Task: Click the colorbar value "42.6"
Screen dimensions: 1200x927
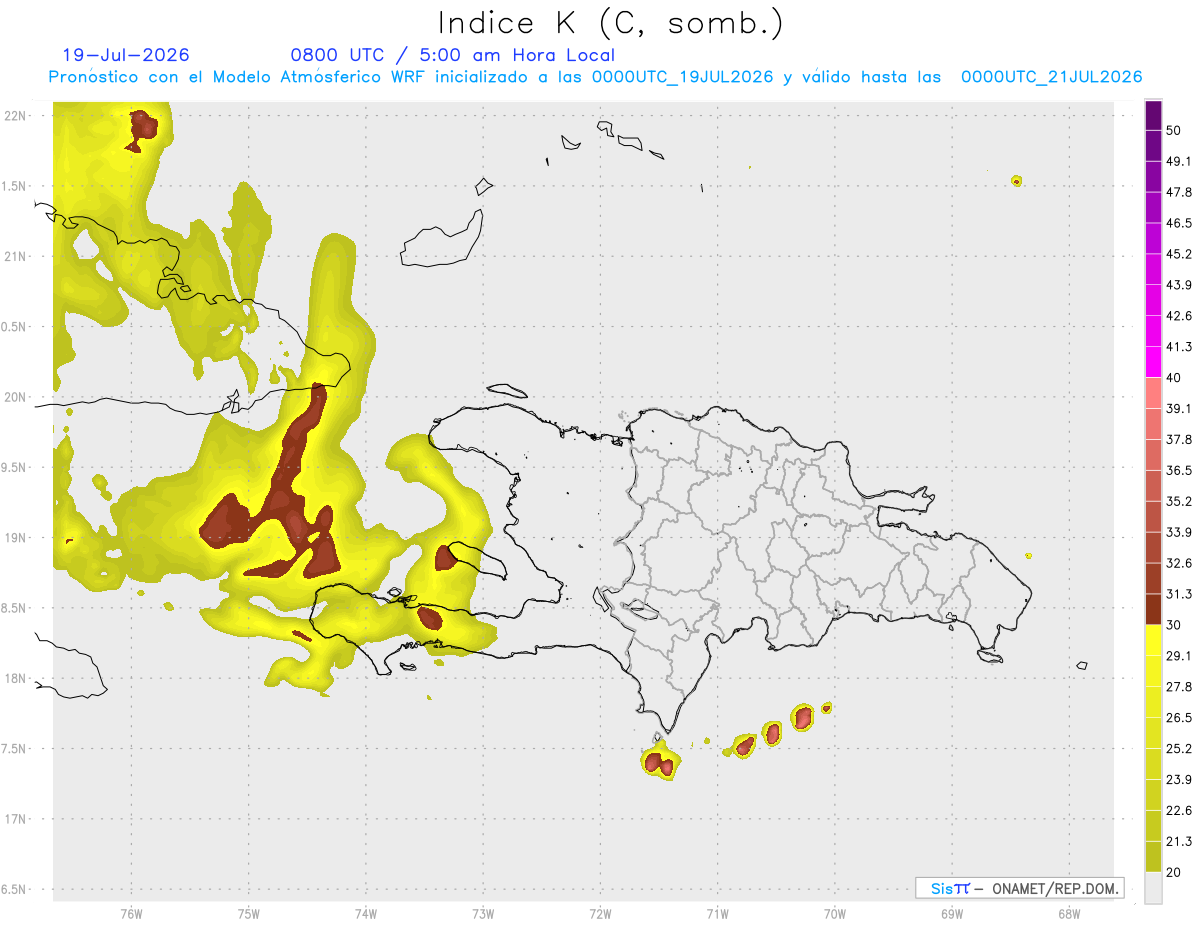Action: pos(1179,316)
